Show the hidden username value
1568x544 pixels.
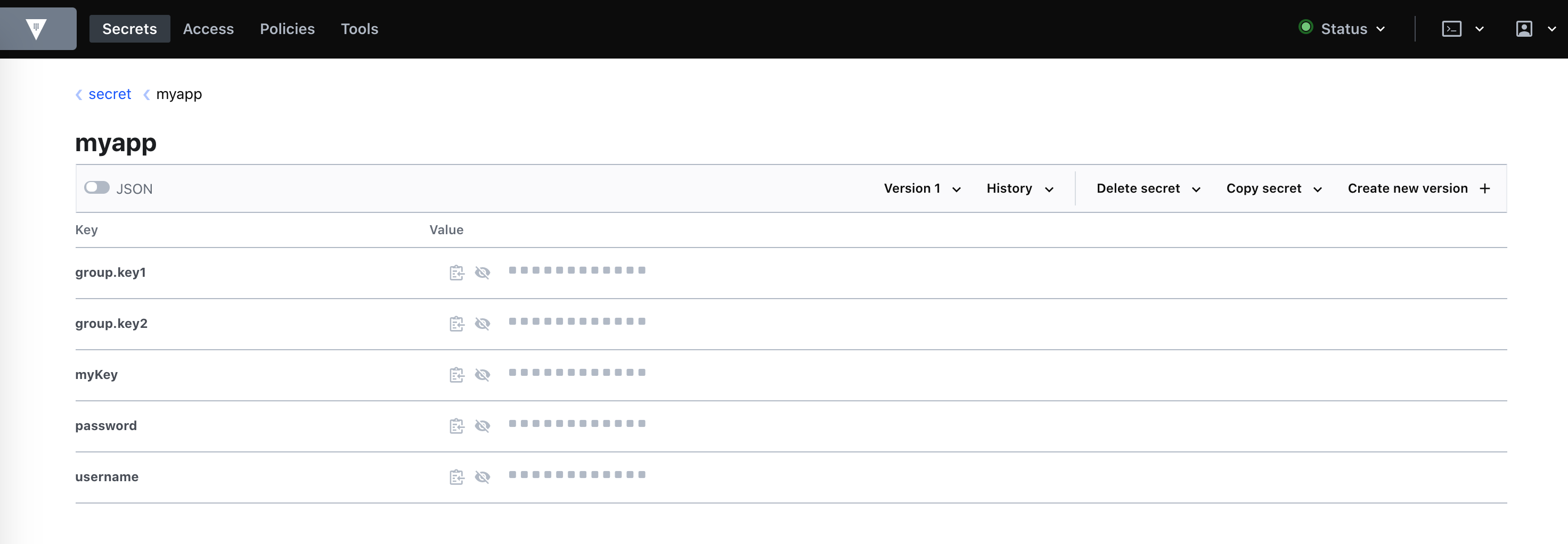point(482,477)
